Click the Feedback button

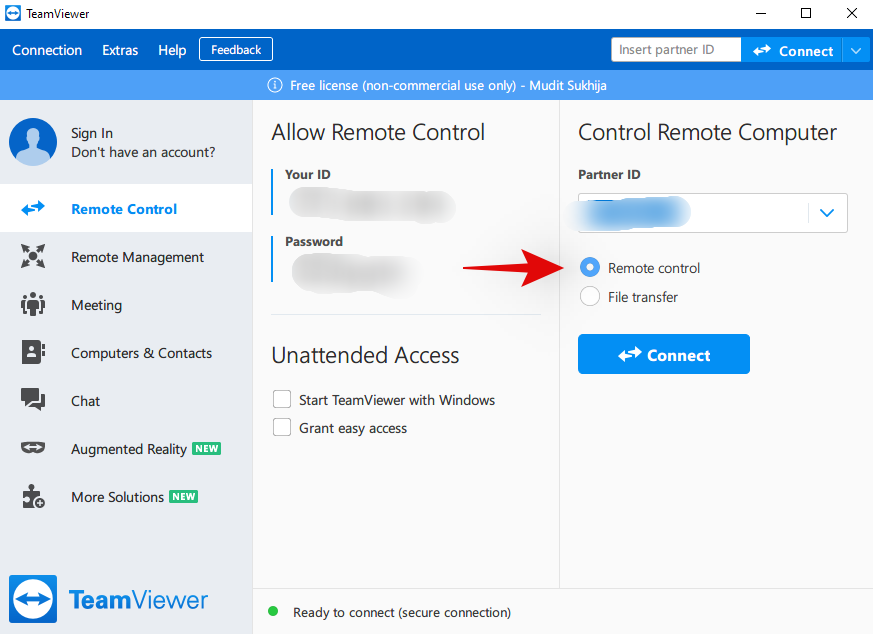(236, 50)
